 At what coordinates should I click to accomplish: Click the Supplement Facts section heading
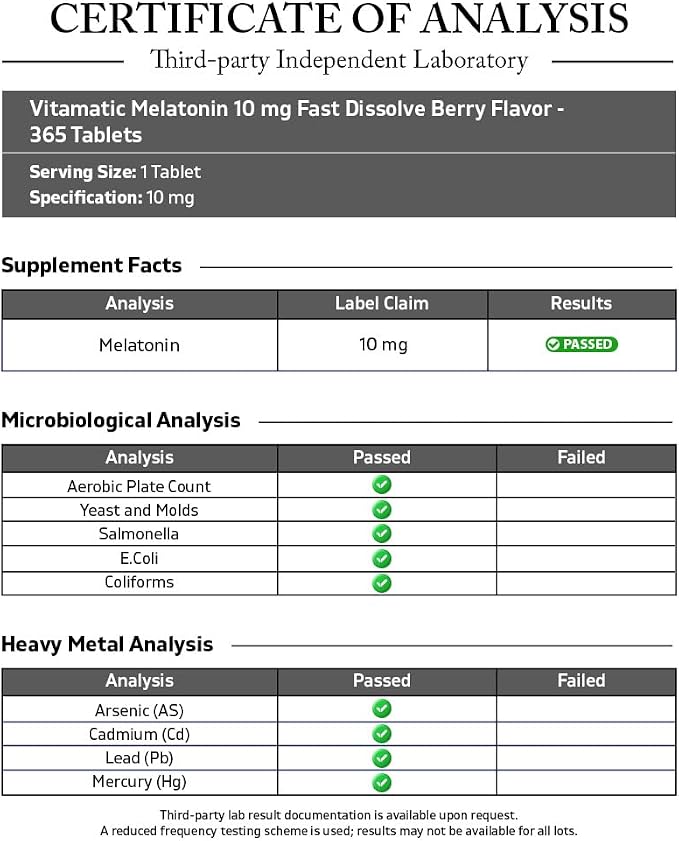pos(92,265)
